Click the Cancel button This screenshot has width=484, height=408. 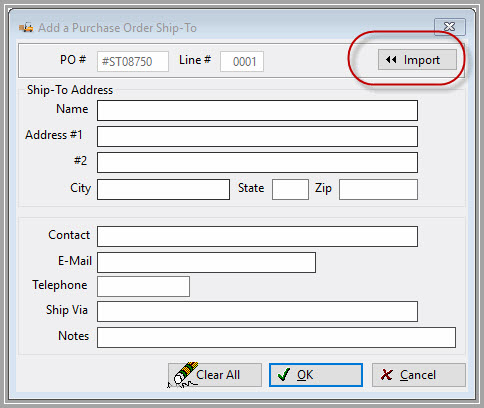[419, 375]
